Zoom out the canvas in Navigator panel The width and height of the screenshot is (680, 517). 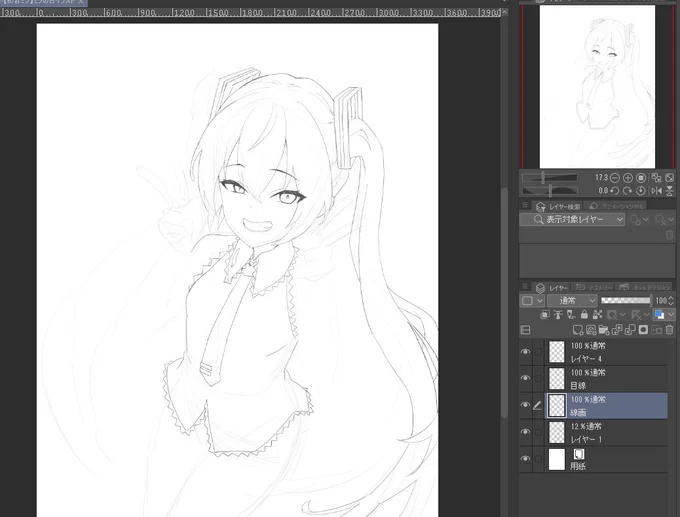(615, 178)
